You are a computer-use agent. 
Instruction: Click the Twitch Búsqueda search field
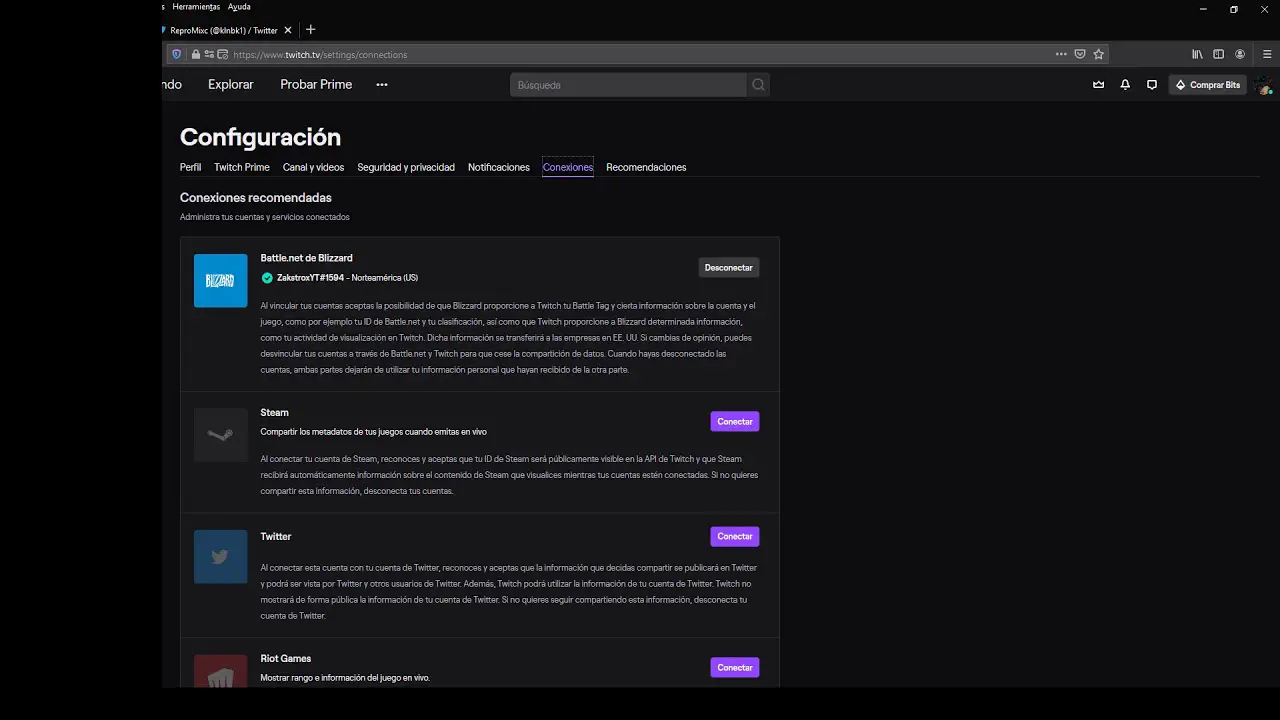[628, 85]
